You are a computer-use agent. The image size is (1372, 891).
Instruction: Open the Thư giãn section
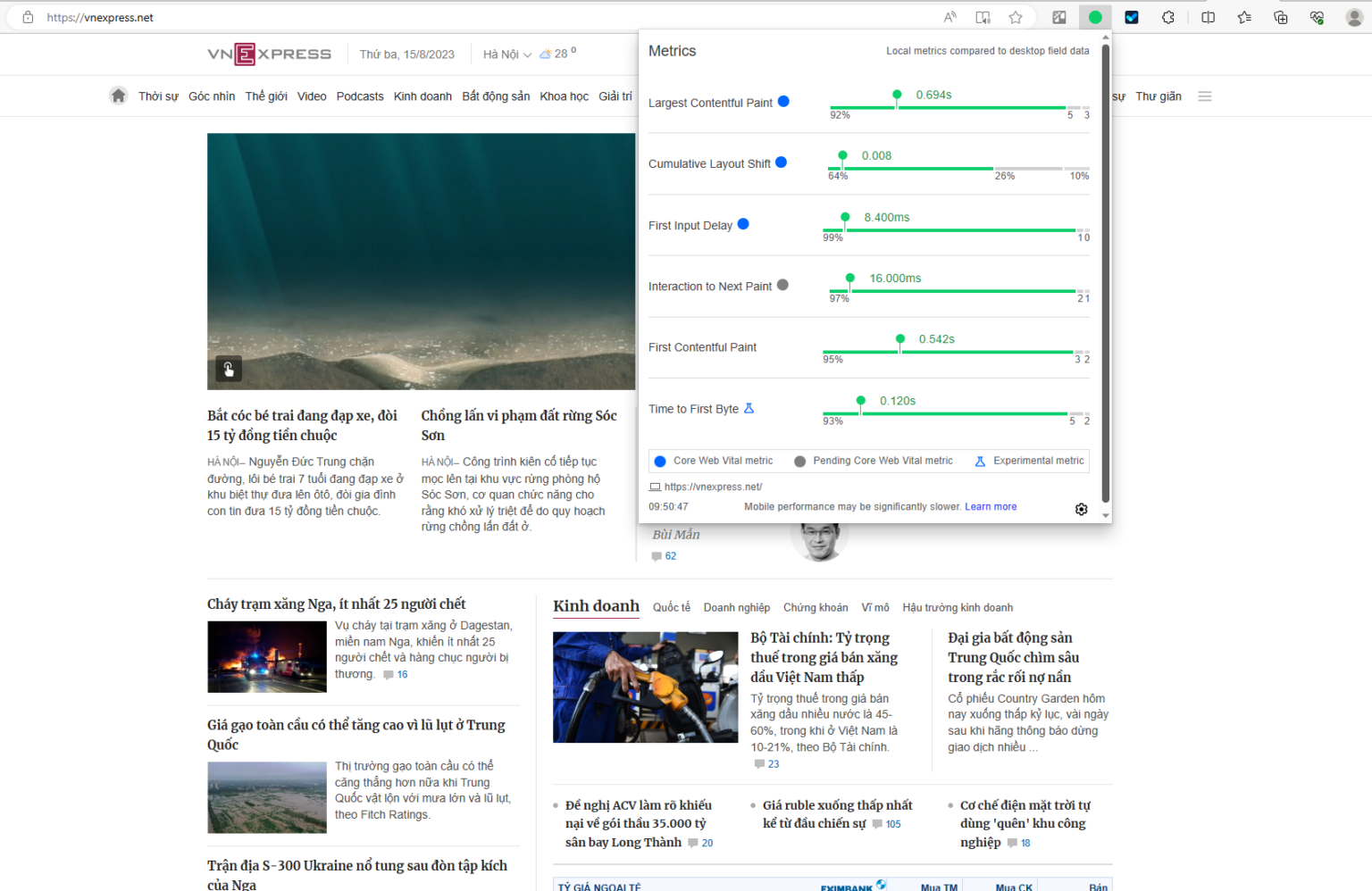1159,96
